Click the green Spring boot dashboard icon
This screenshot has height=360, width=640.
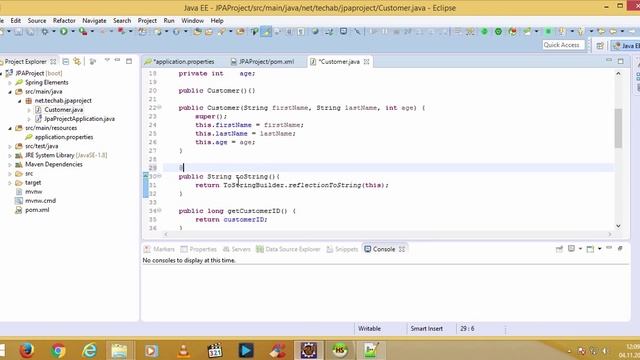coord(484,31)
